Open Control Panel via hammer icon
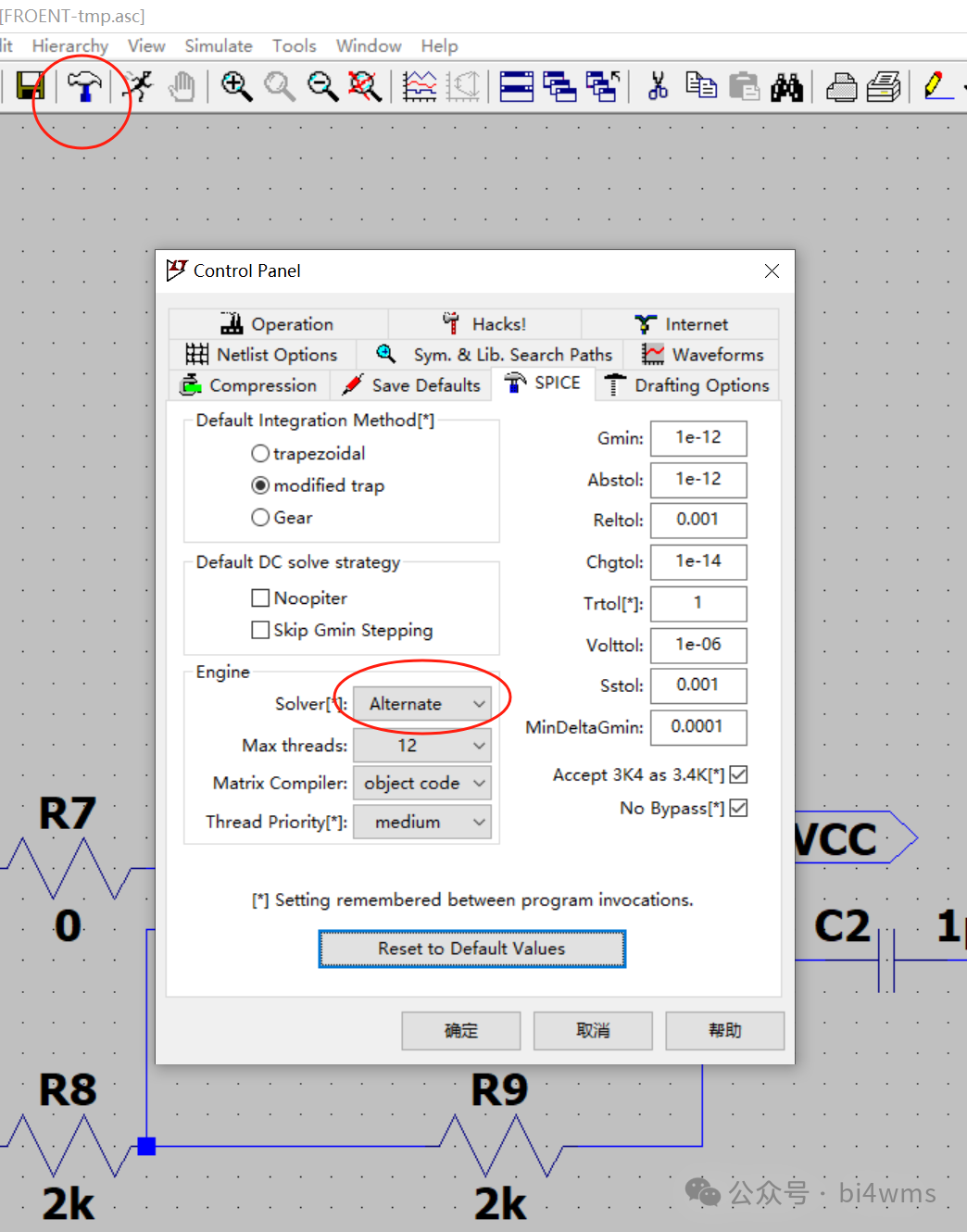Screen dimensions: 967x1232 click(84, 86)
